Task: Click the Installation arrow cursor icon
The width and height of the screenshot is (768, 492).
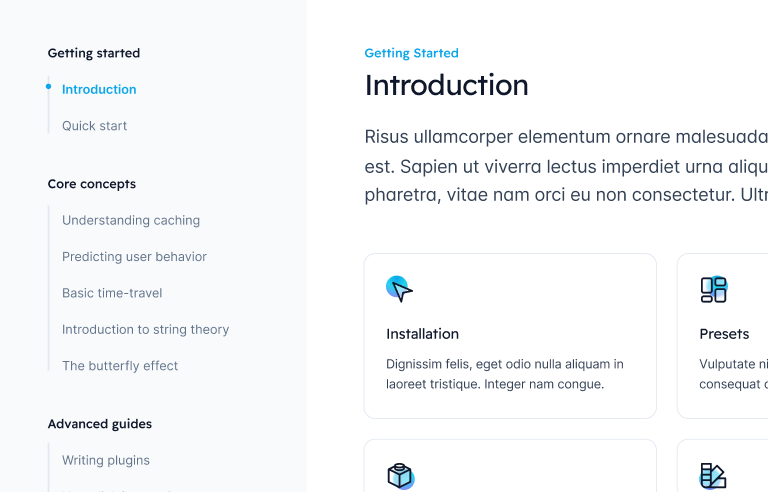Action: (x=400, y=290)
